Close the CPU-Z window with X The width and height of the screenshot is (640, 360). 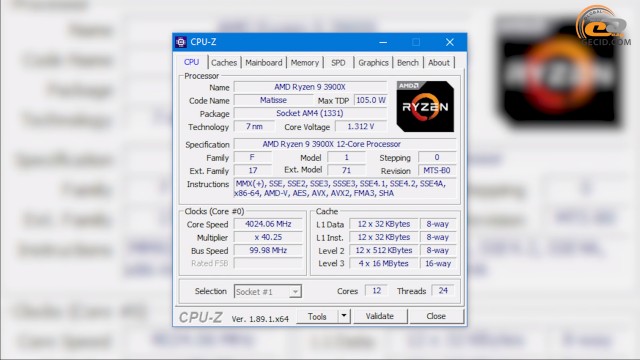(x=450, y=42)
